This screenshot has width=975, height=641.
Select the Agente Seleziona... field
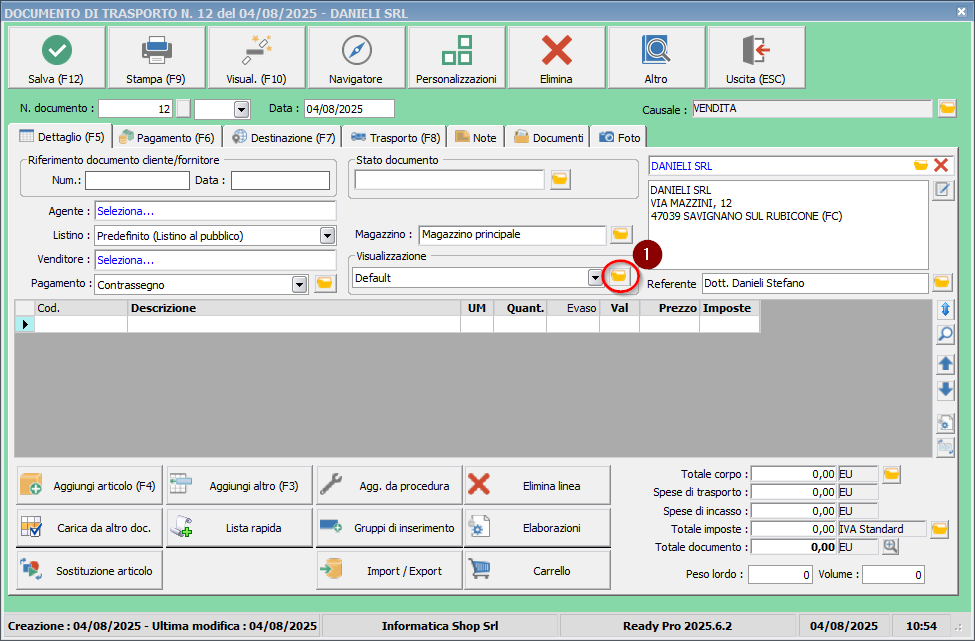point(215,211)
